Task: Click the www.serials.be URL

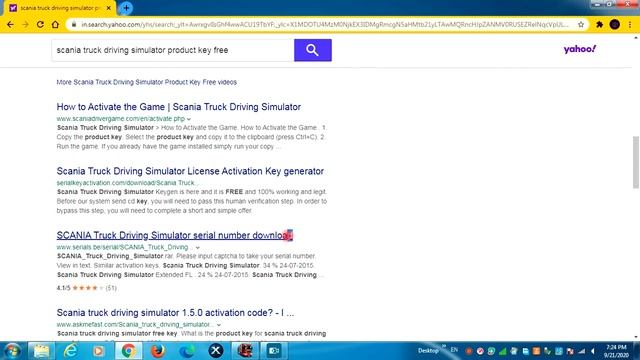Action: 124,247
